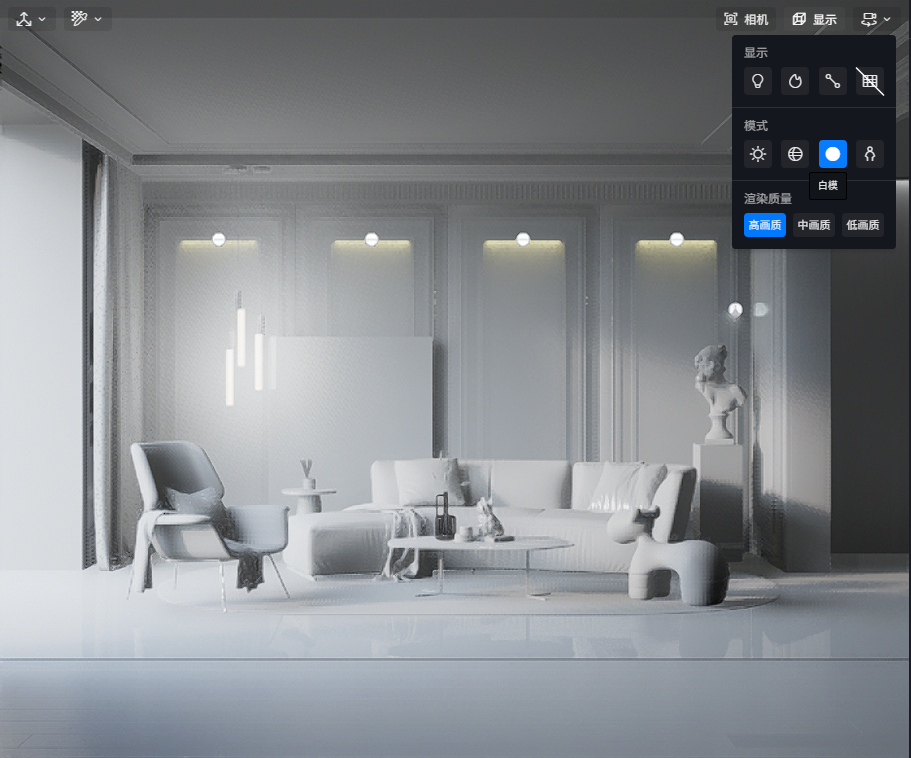Choose 高画质 high render quality
The width and height of the screenshot is (911, 758).
[765, 225]
